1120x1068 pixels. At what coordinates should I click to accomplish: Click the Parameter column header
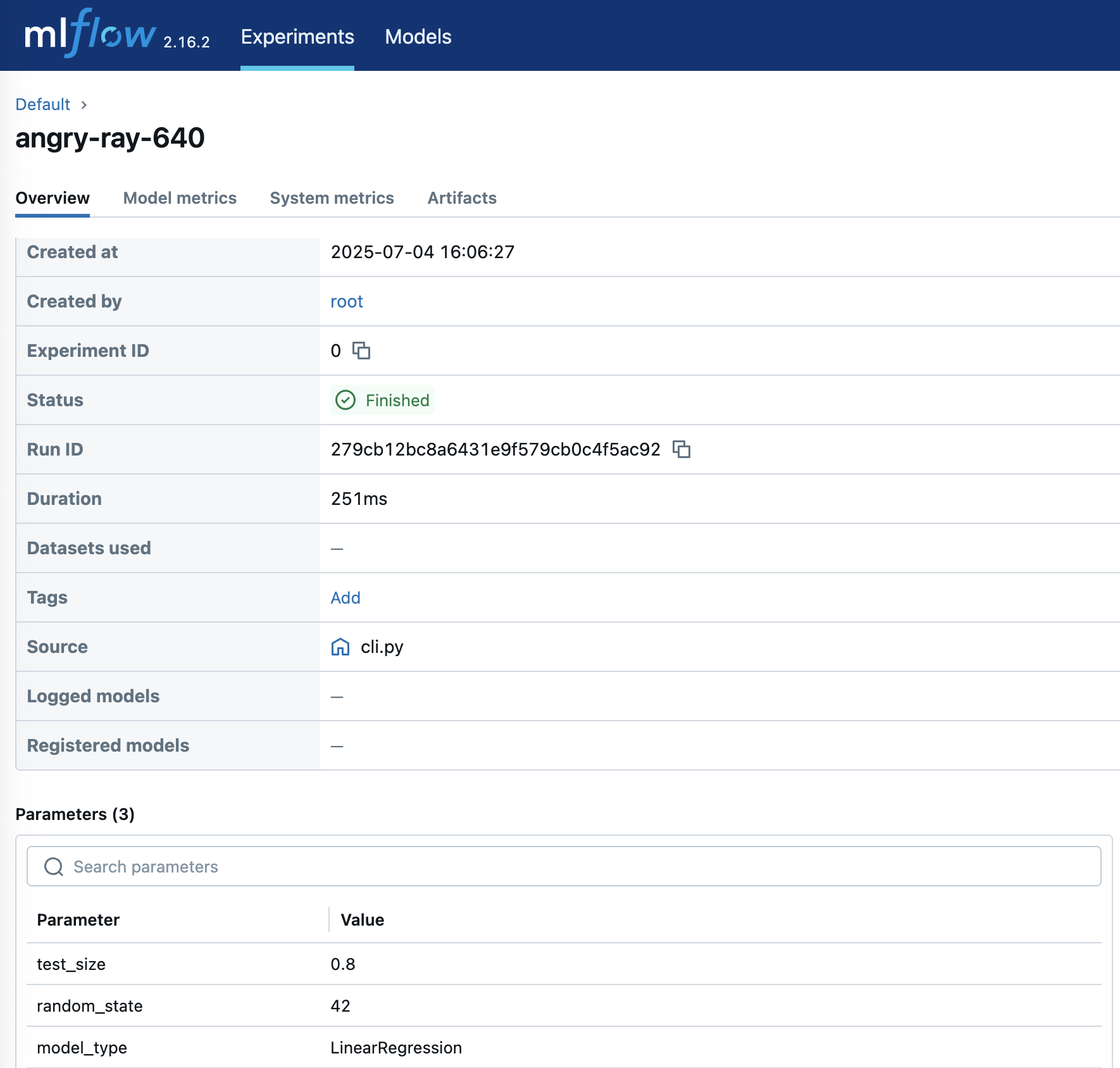click(78, 920)
